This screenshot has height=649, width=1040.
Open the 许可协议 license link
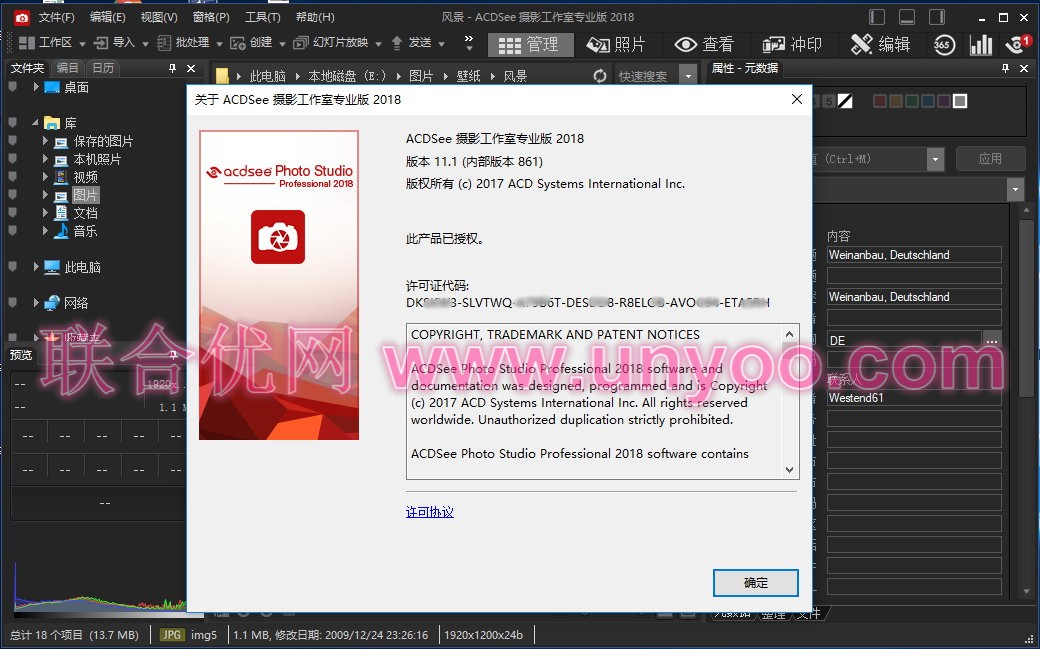430,512
